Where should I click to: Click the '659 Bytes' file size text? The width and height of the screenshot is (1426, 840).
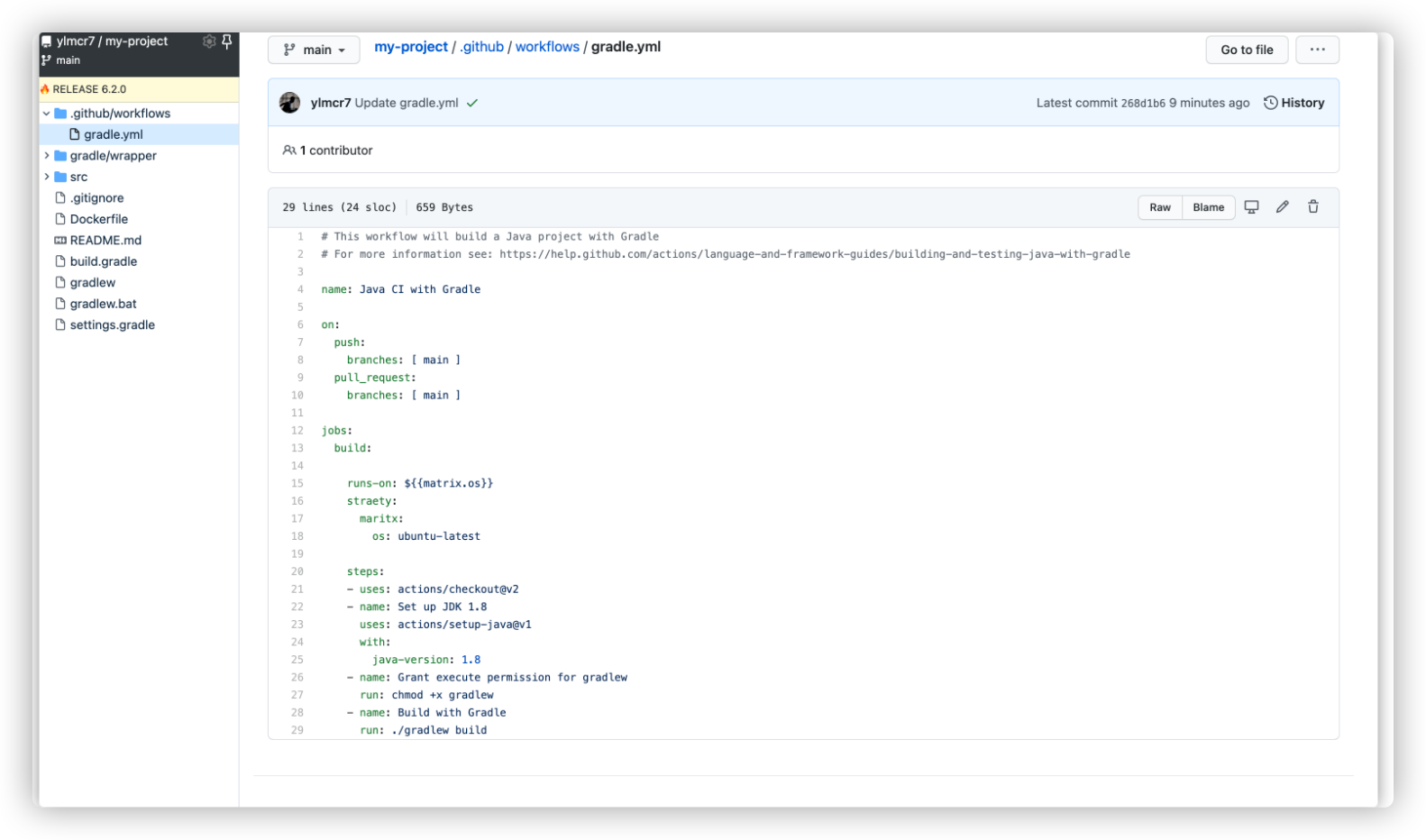[x=444, y=207]
